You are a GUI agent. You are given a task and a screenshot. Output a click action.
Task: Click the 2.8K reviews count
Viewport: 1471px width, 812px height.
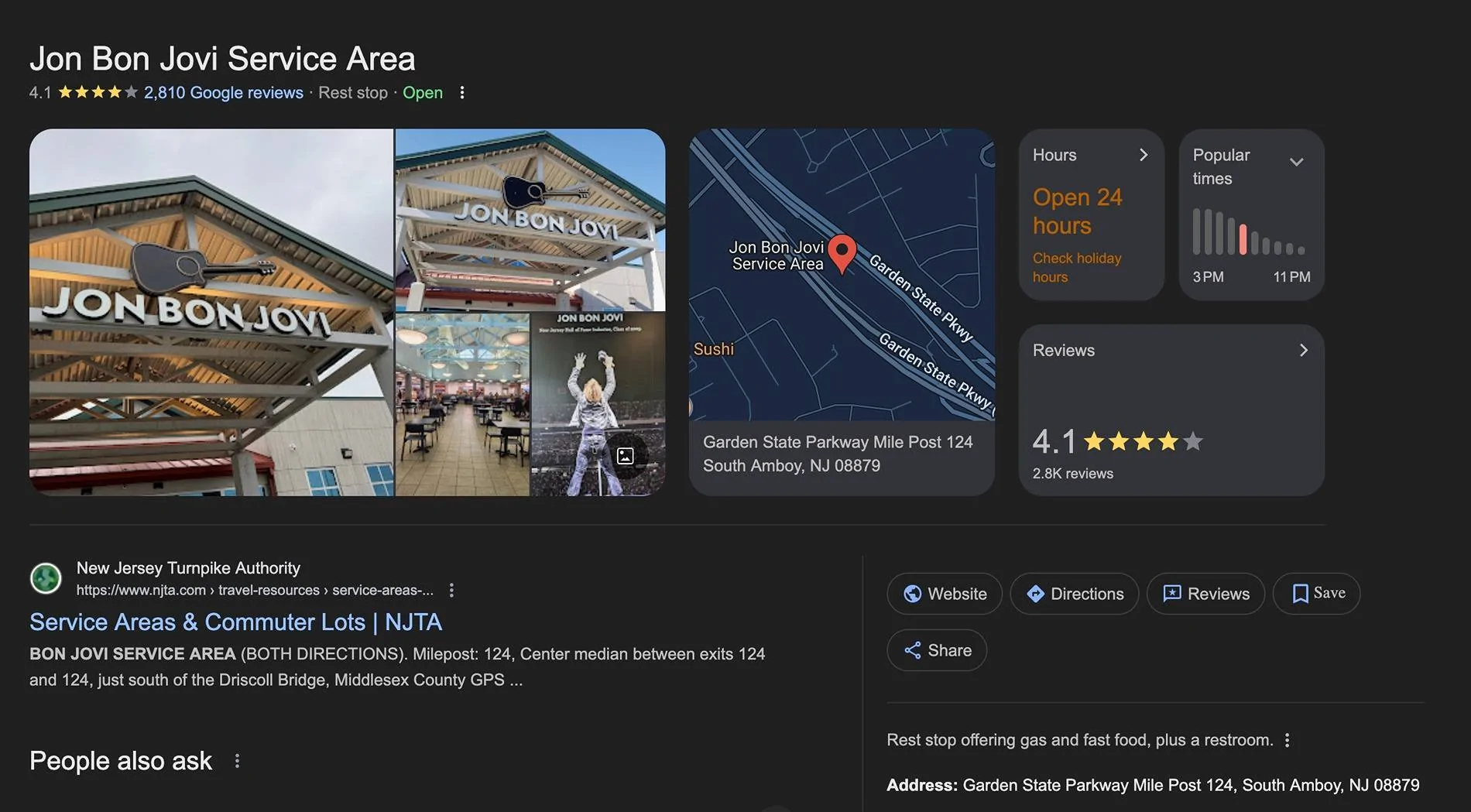[1073, 474]
